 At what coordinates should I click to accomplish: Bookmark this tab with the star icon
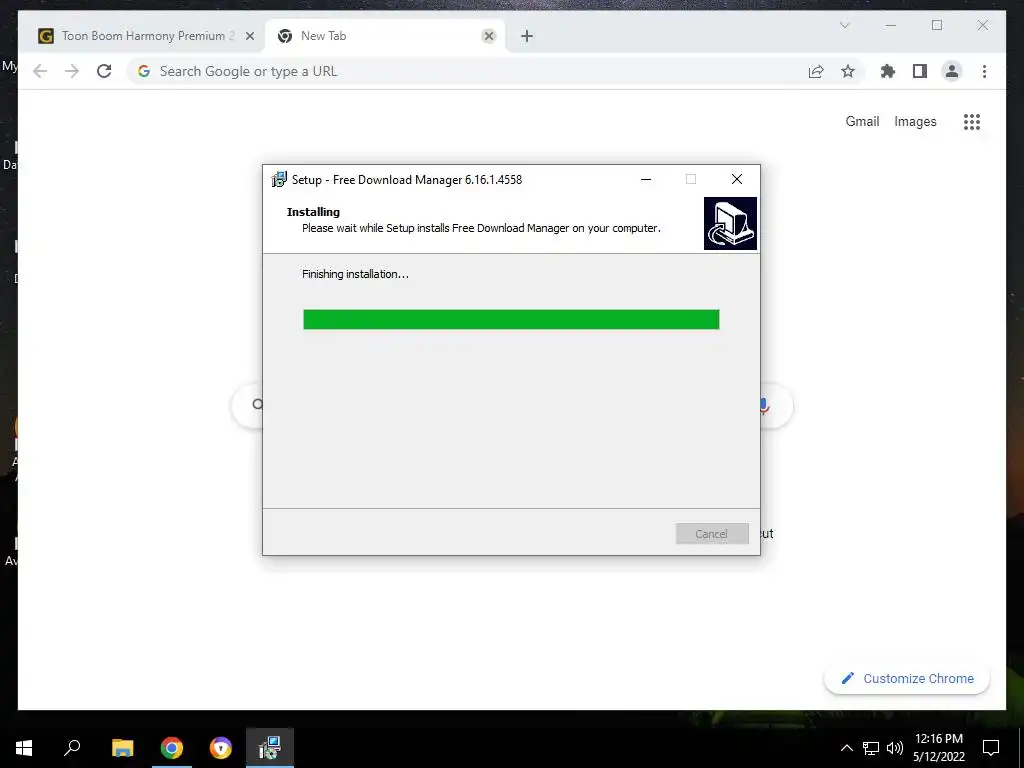pyautogui.click(x=848, y=71)
